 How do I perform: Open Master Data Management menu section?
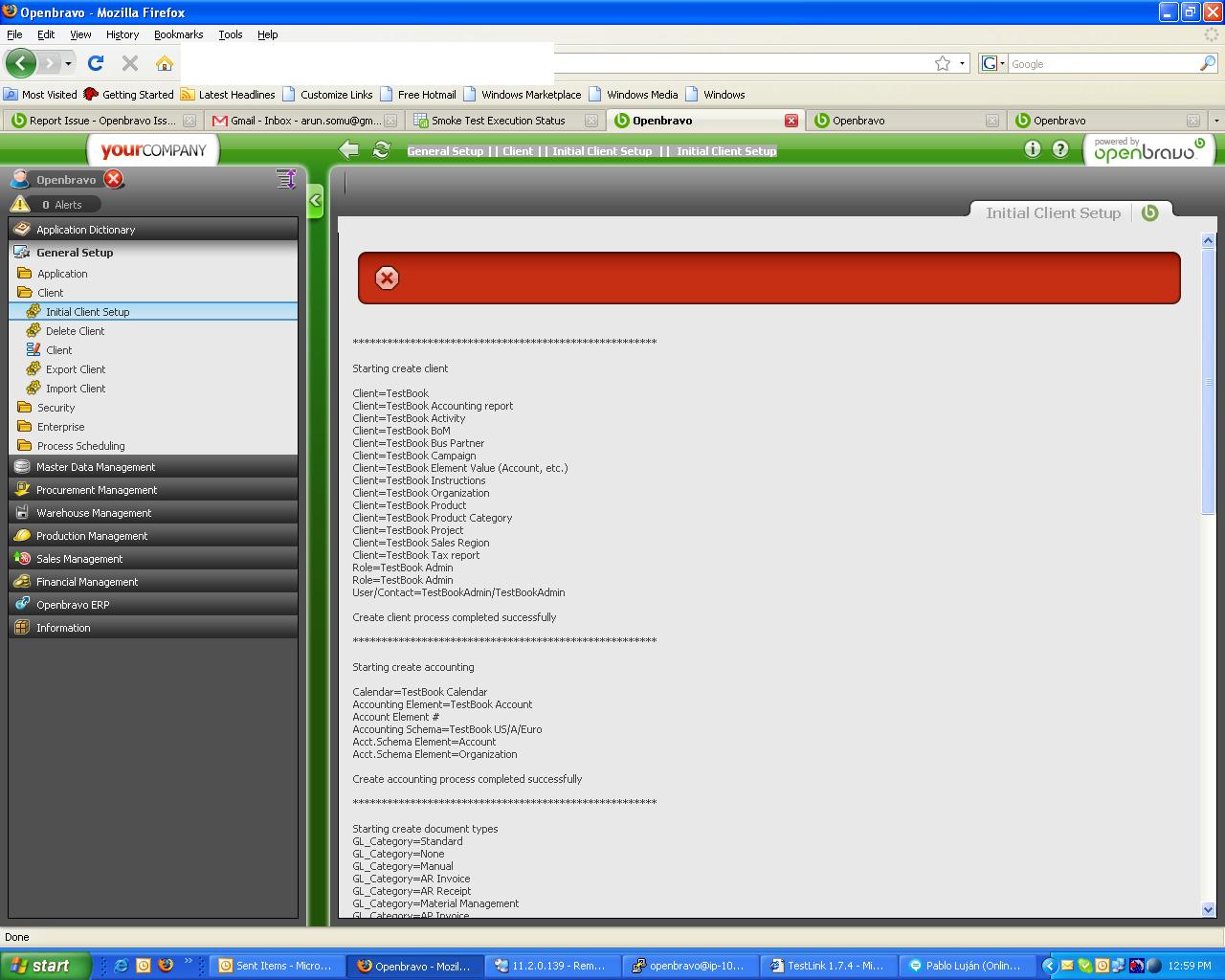(153, 467)
